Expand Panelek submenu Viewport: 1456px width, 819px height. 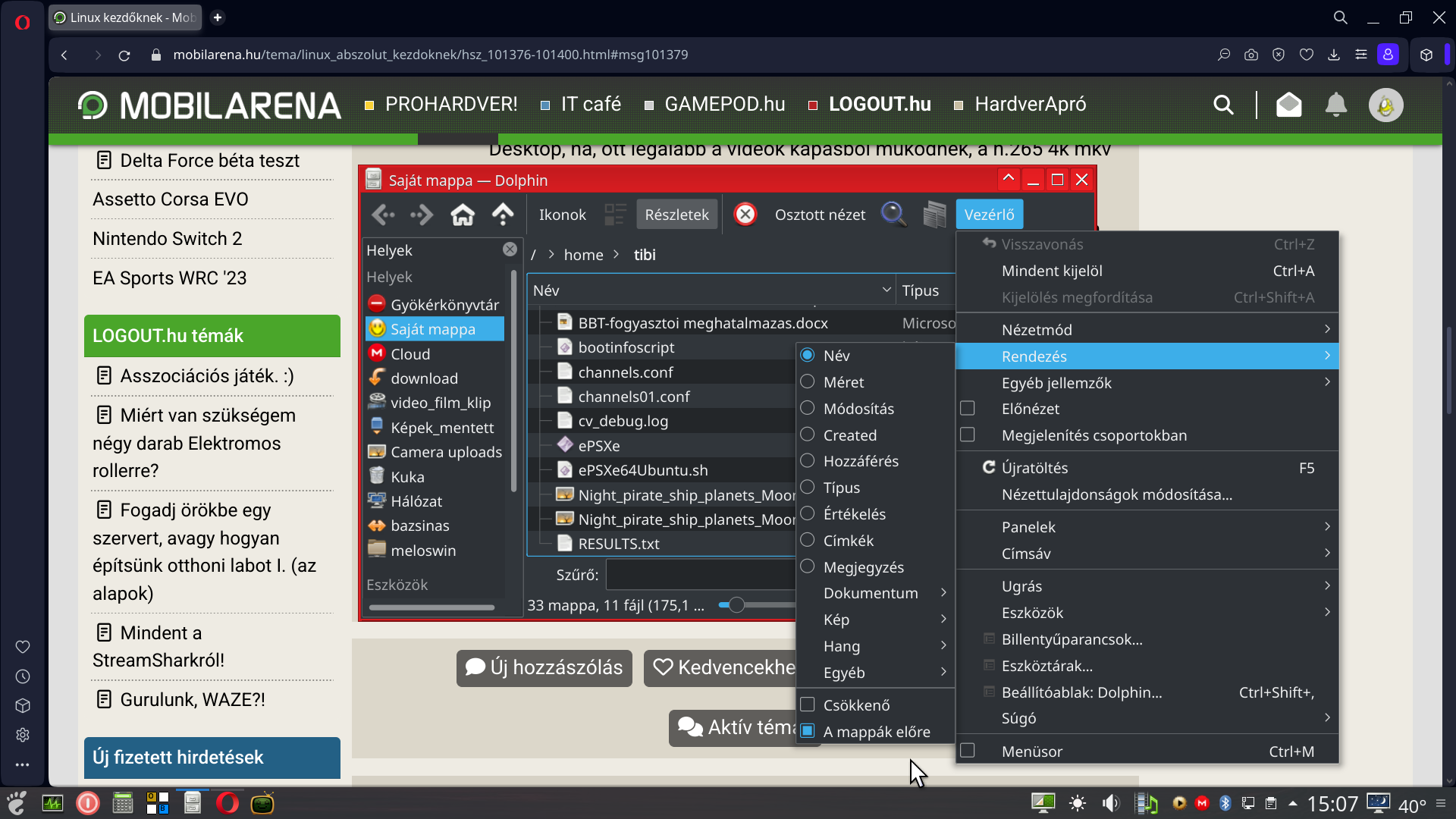[x=1147, y=527]
